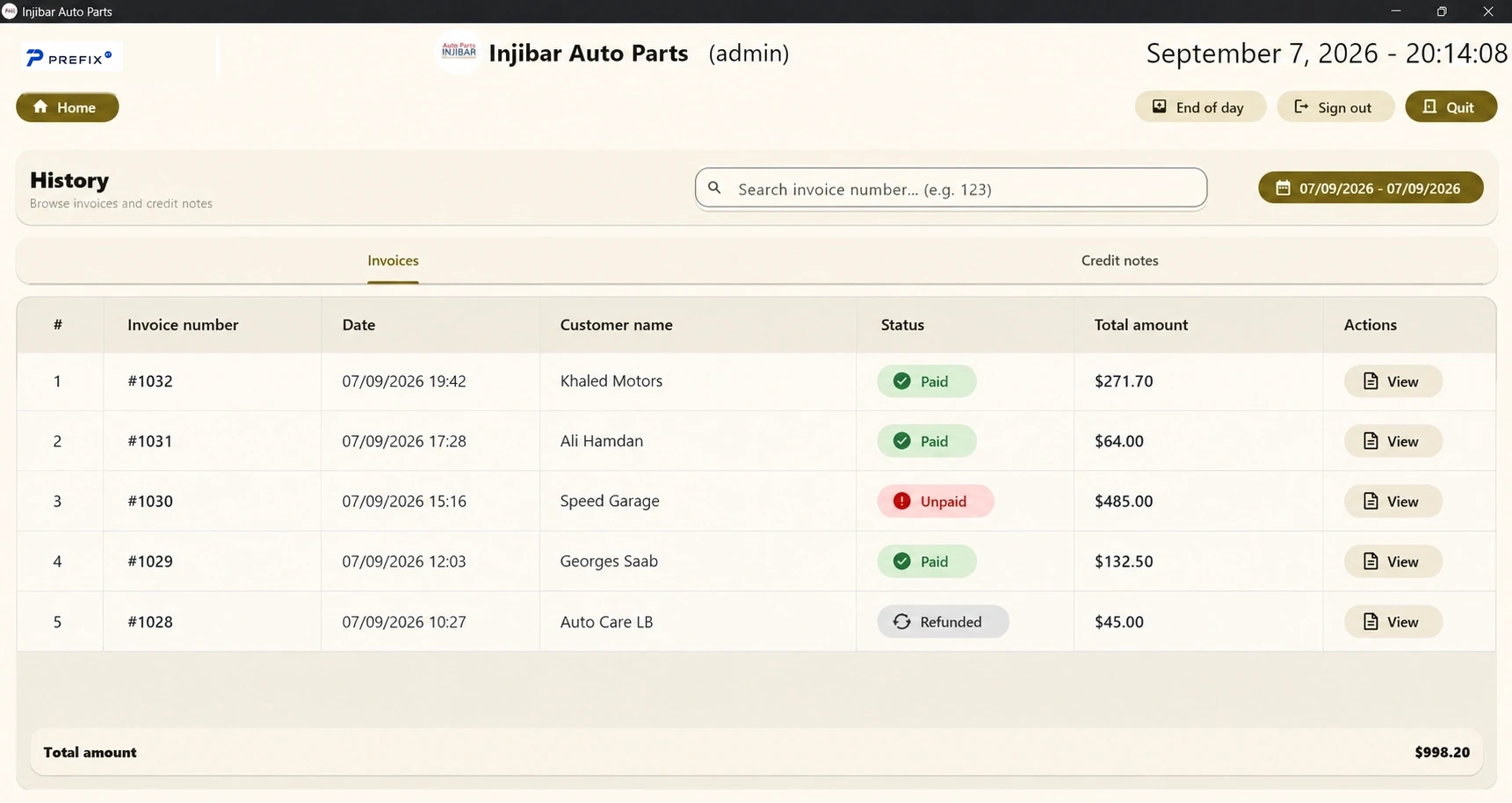Click the amount $64.00
This screenshot has width=1512, height=803.
click(1119, 441)
